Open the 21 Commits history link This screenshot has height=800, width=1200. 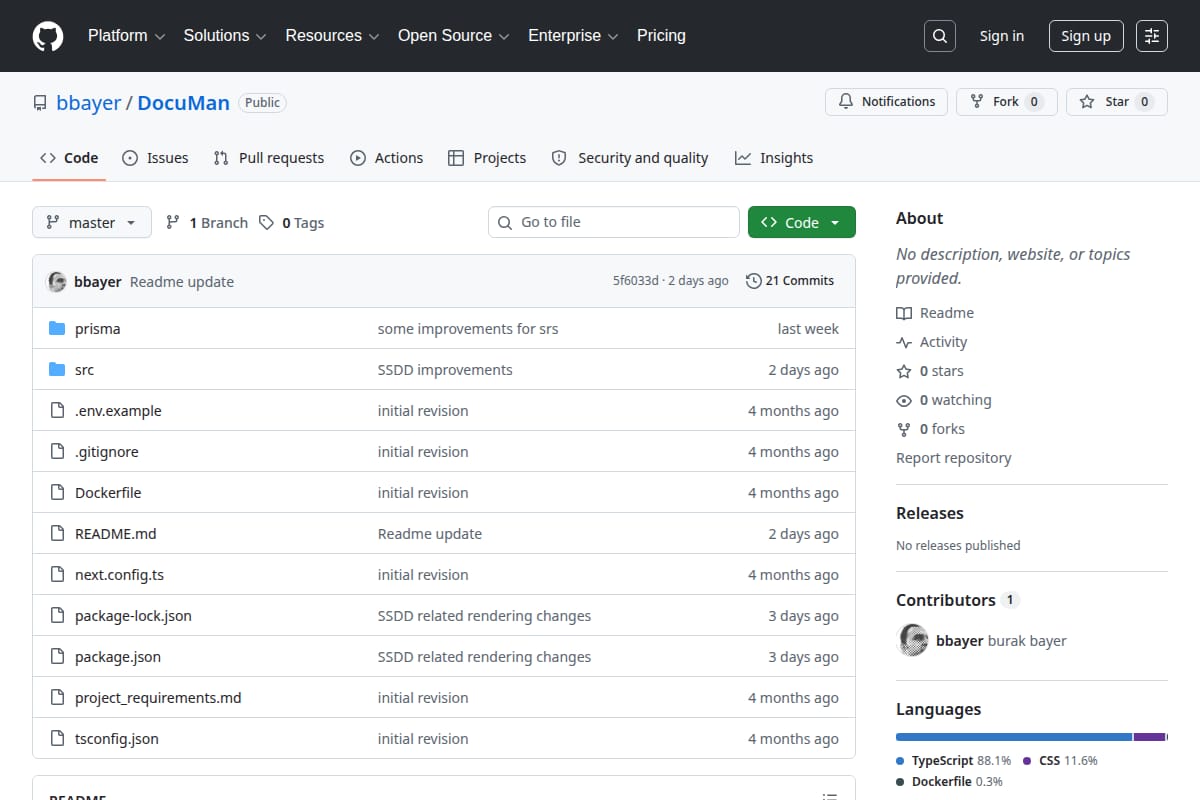[790, 281]
